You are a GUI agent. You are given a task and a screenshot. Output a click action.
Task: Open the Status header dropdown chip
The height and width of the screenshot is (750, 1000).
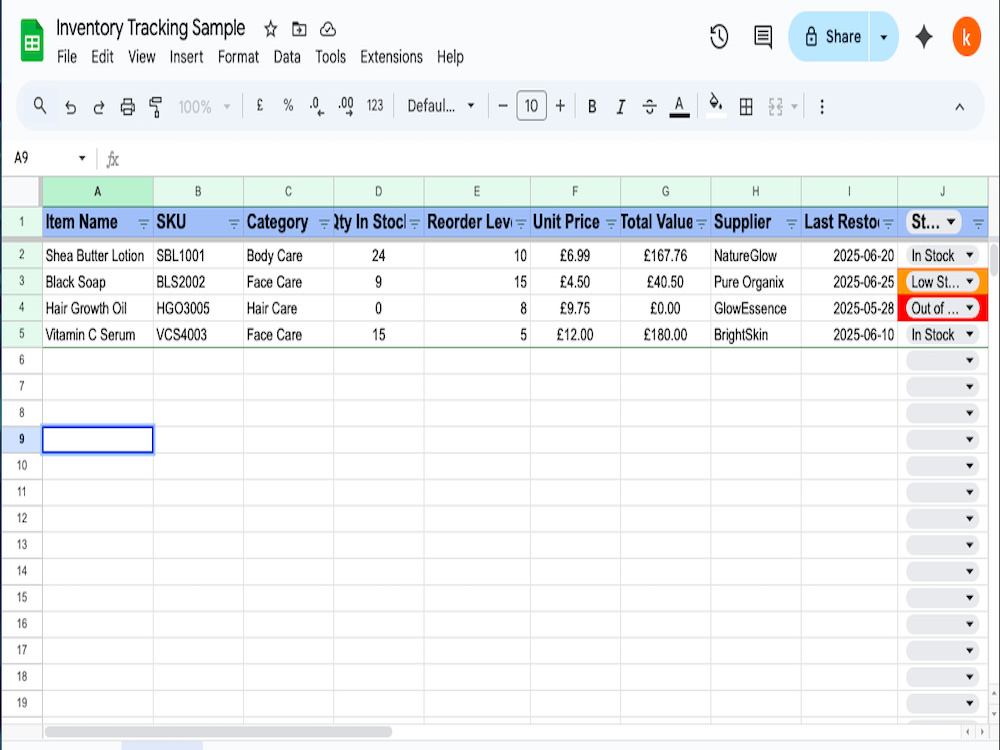click(x=934, y=222)
